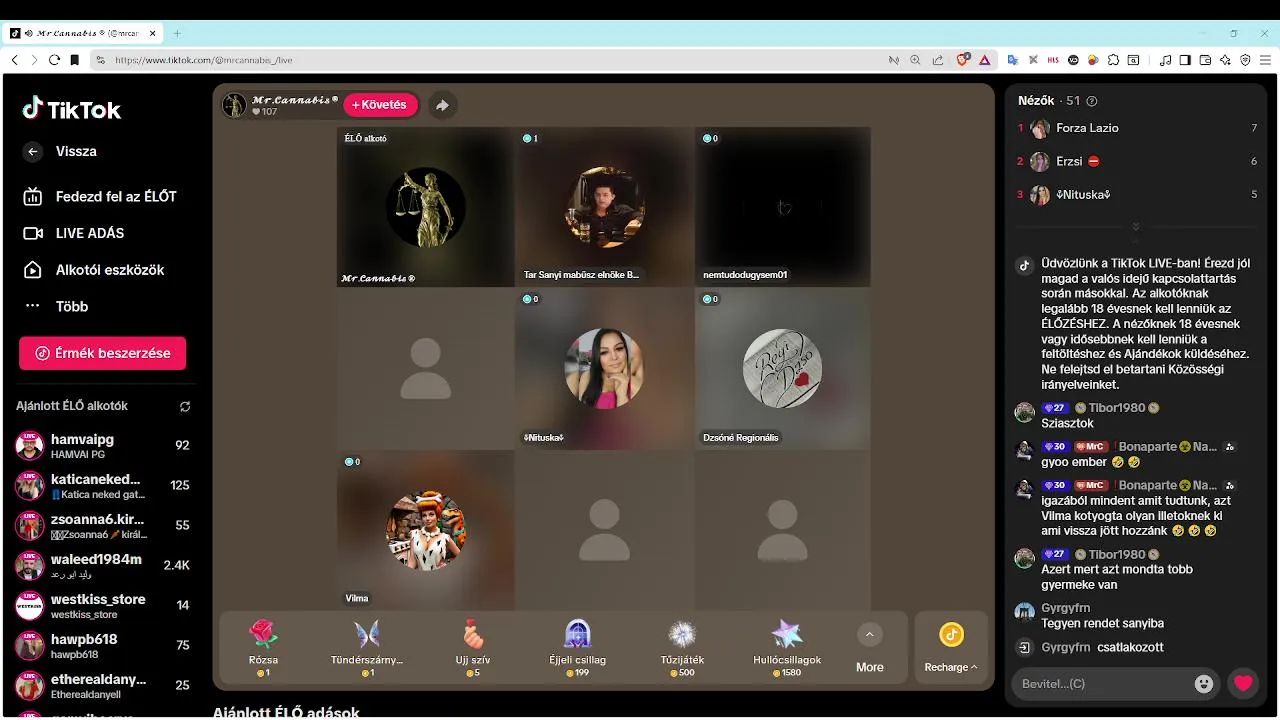The width and height of the screenshot is (1280, 720).
Task: Refresh Ajánlott ÉLŐ alkotók list
Action: click(x=185, y=407)
